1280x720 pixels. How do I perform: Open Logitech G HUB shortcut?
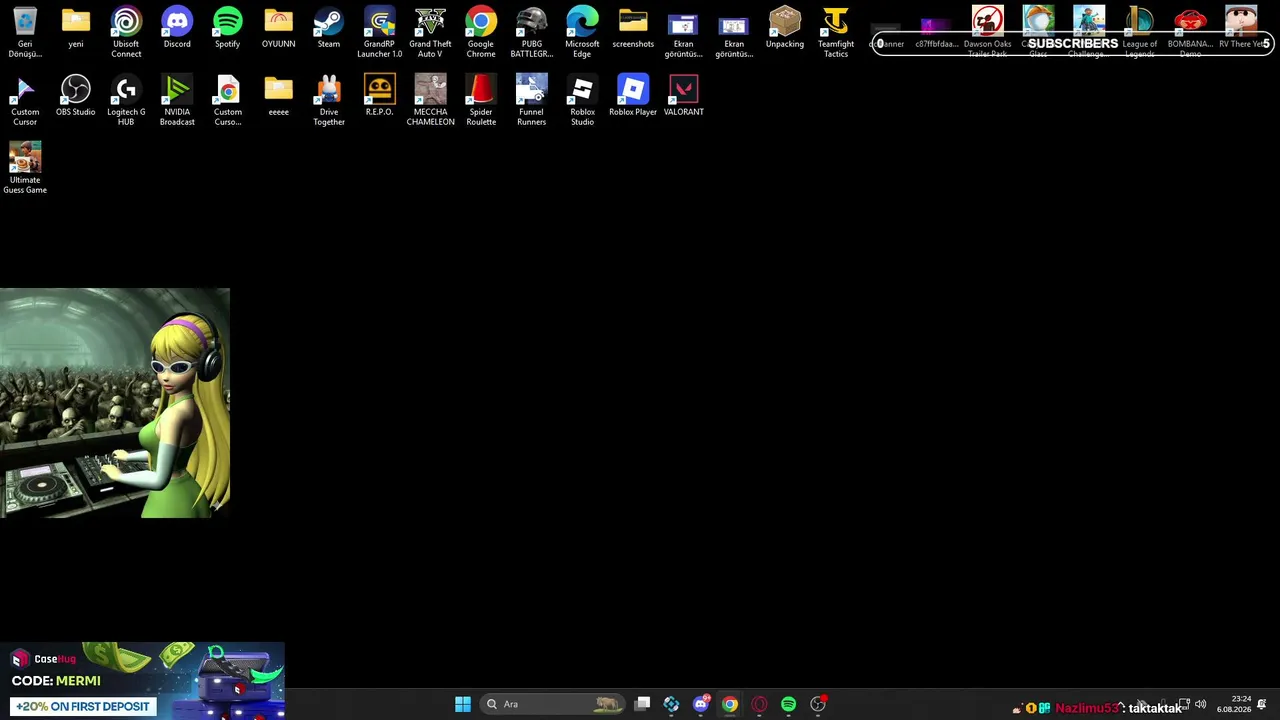pyautogui.click(x=126, y=100)
